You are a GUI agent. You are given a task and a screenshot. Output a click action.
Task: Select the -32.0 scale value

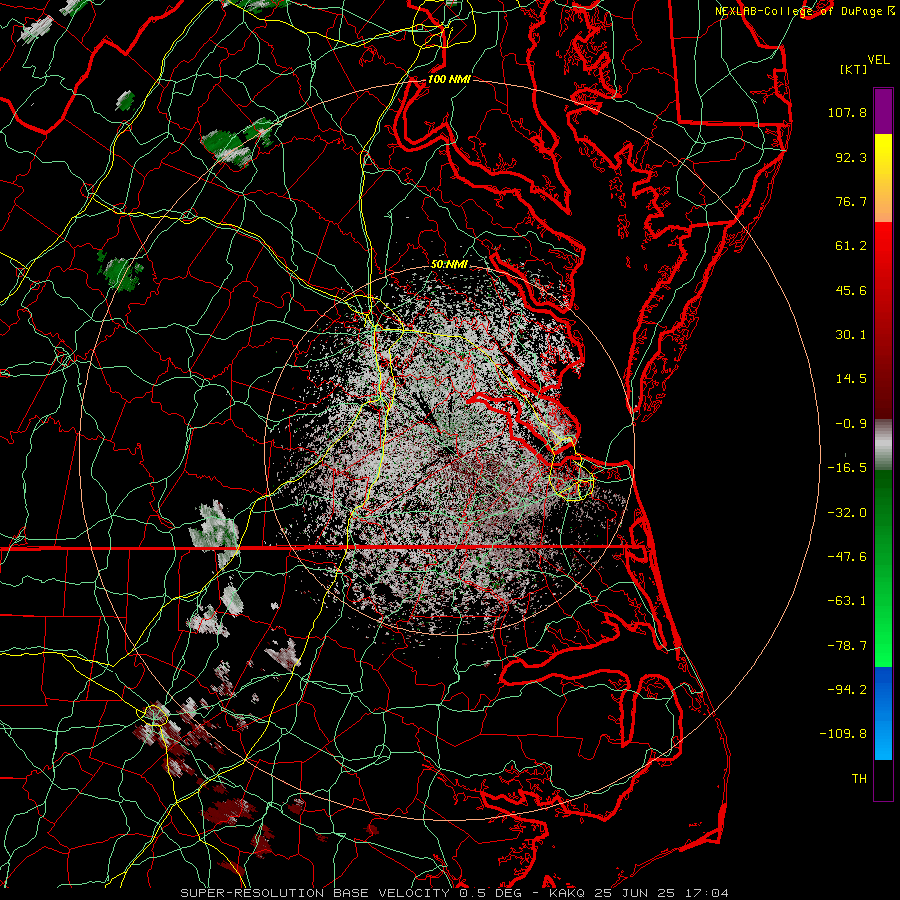(847, 513)
